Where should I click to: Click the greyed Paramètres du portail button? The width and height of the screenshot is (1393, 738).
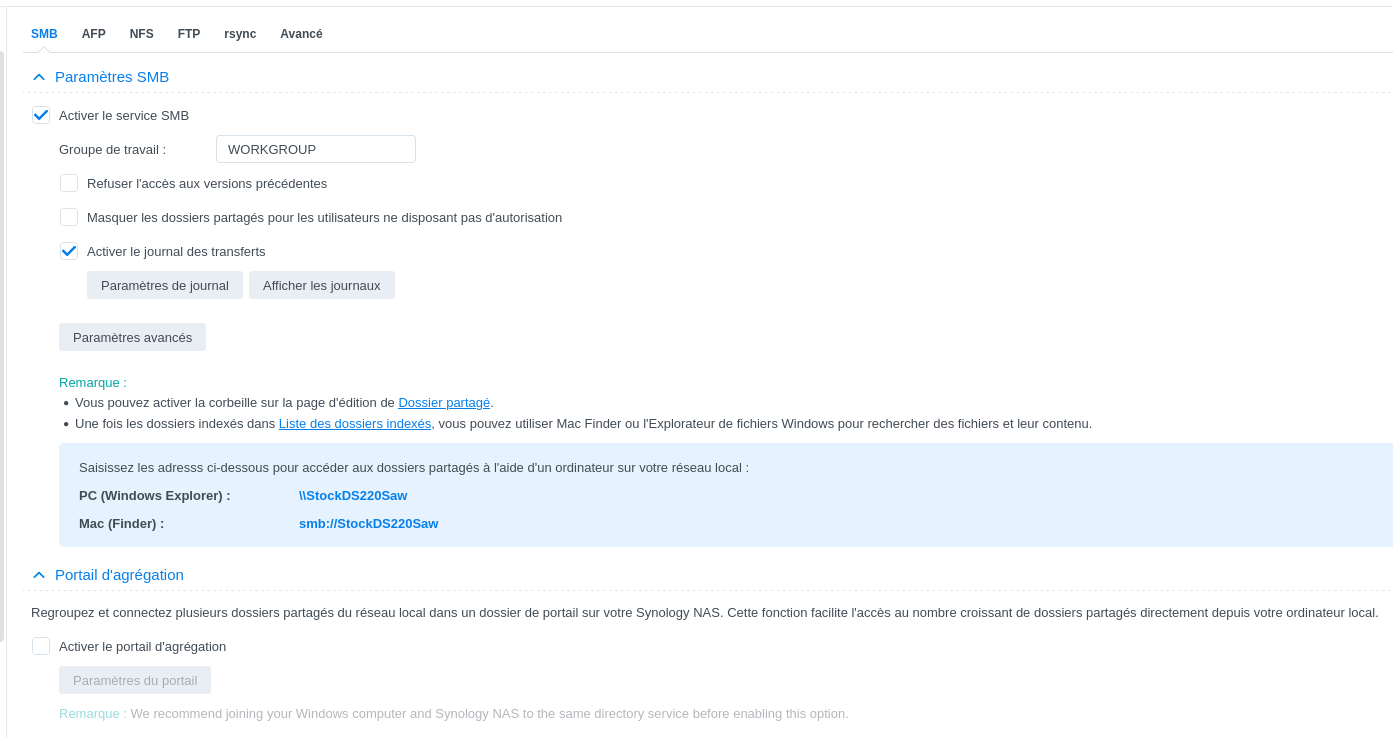click(135, 680)
